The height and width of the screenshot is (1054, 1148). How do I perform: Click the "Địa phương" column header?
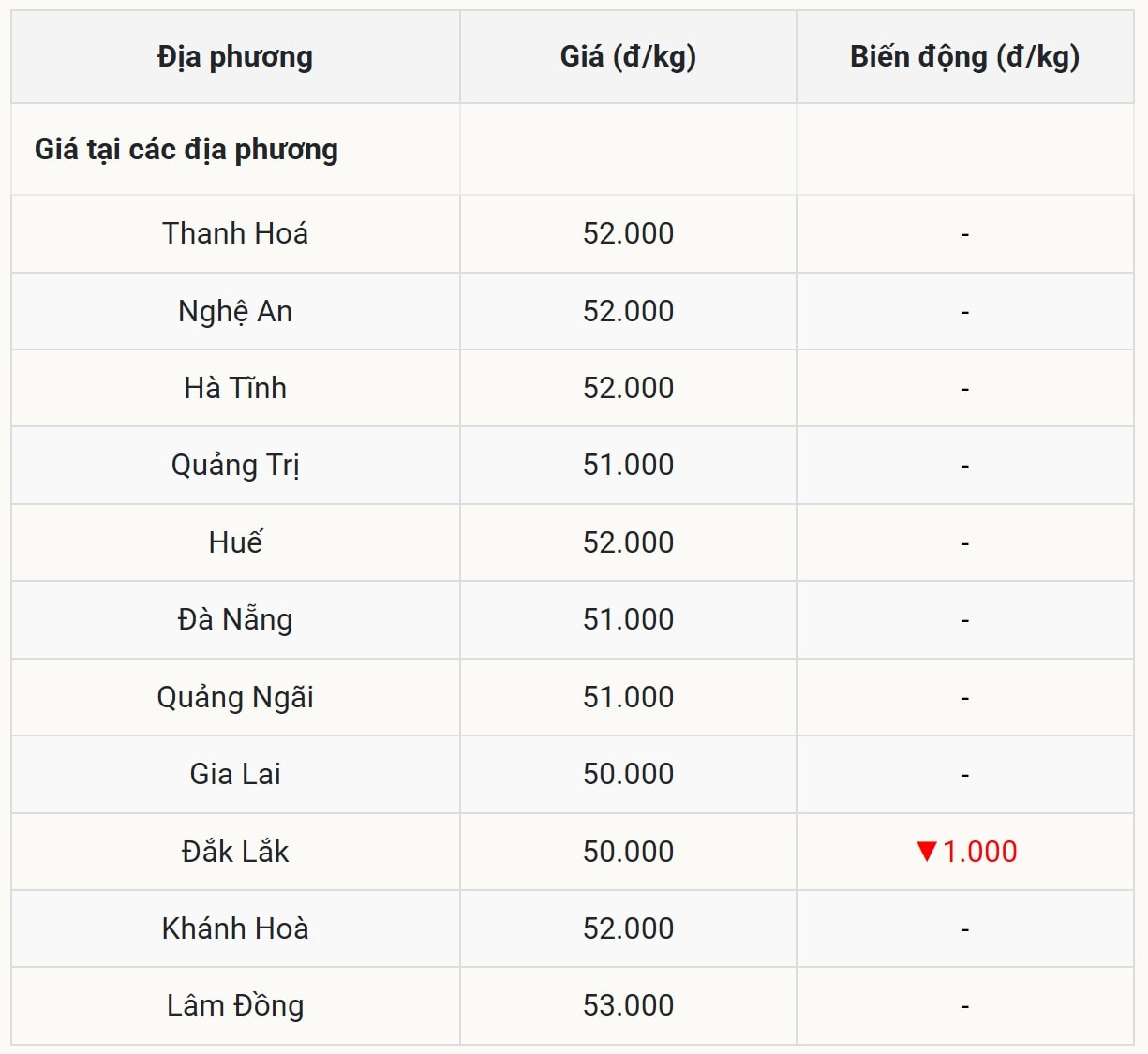[235, 56]
